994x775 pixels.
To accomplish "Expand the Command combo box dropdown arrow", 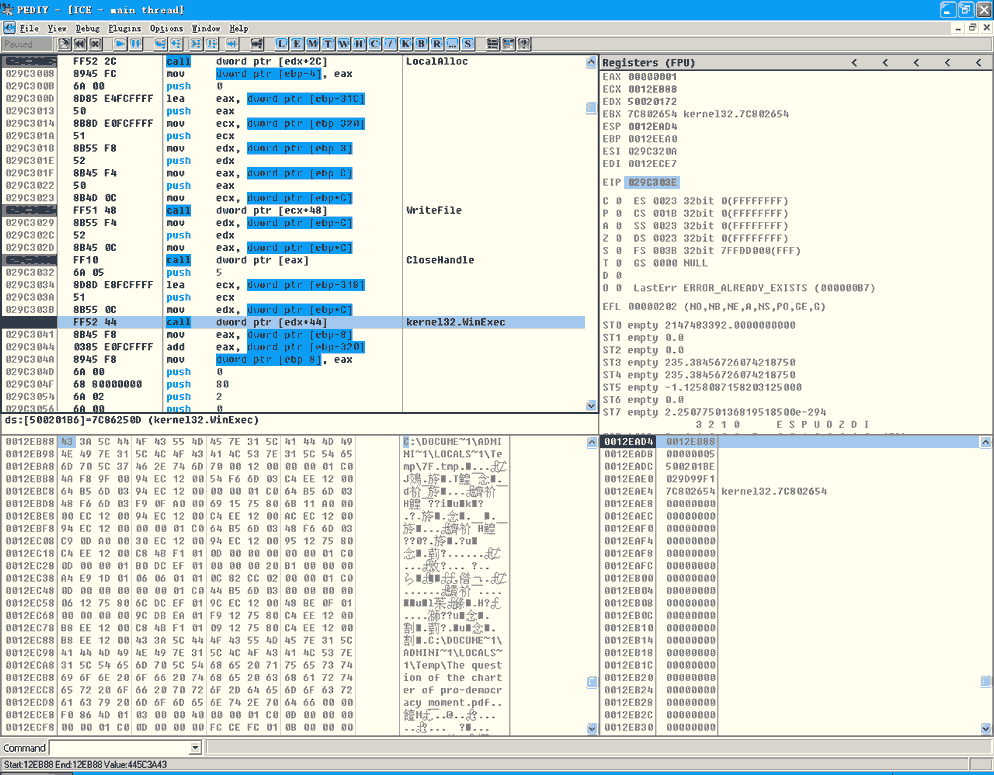I will pyautogui.click(x=196, y=748).
